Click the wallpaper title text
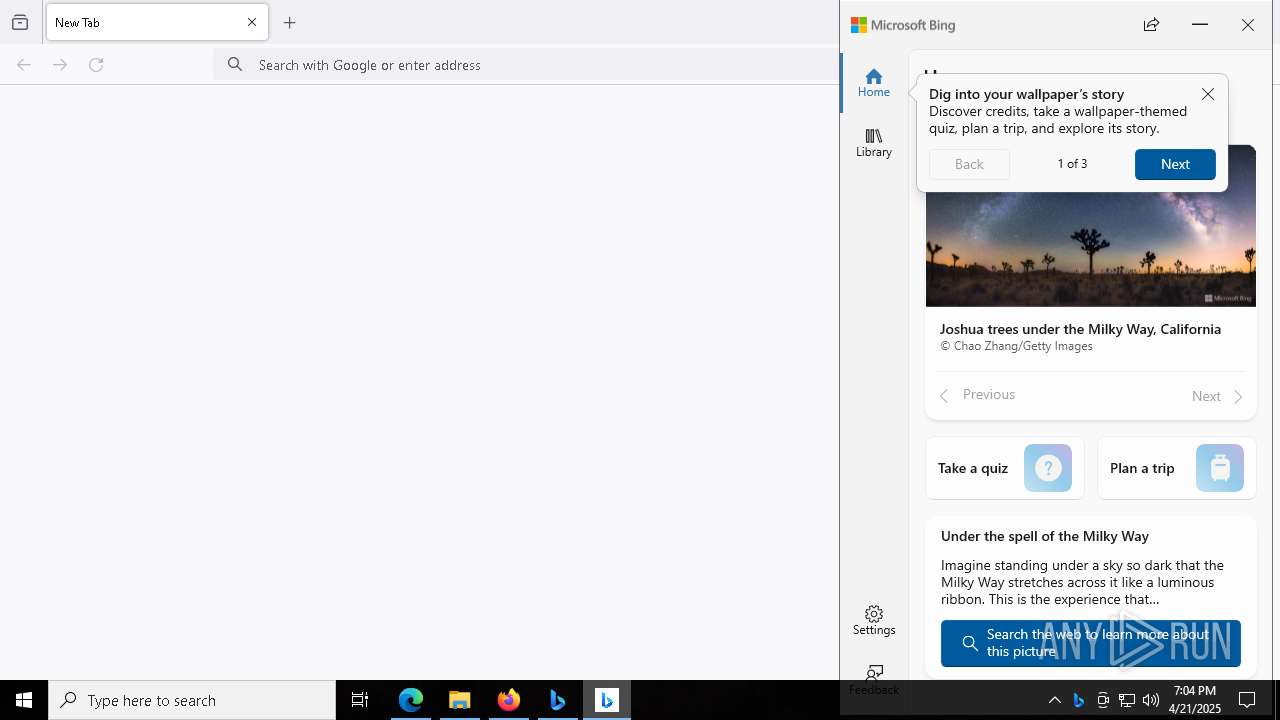 click(1080, 329)
